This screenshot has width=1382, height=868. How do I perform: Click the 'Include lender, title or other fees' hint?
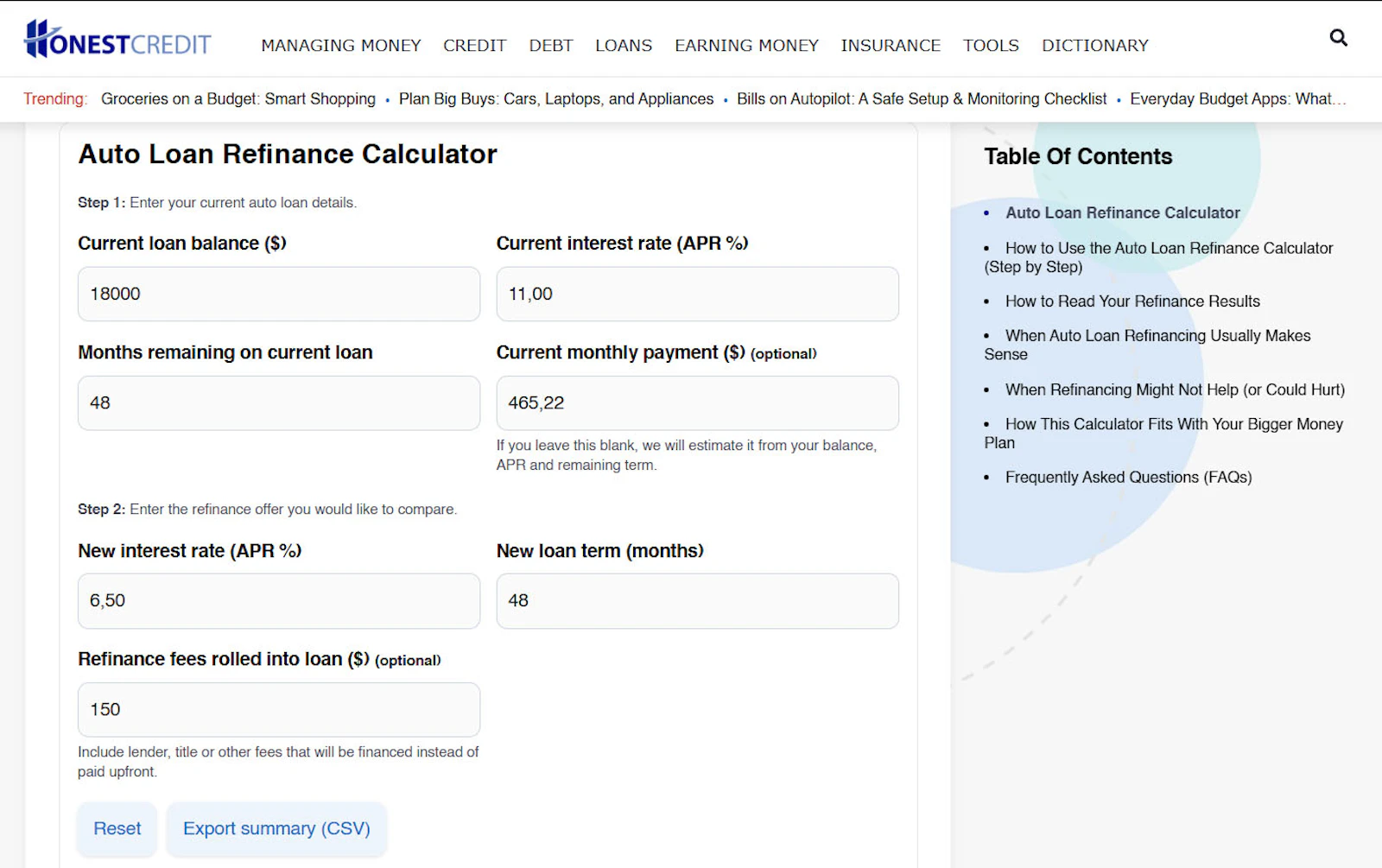tap(278, 762)
